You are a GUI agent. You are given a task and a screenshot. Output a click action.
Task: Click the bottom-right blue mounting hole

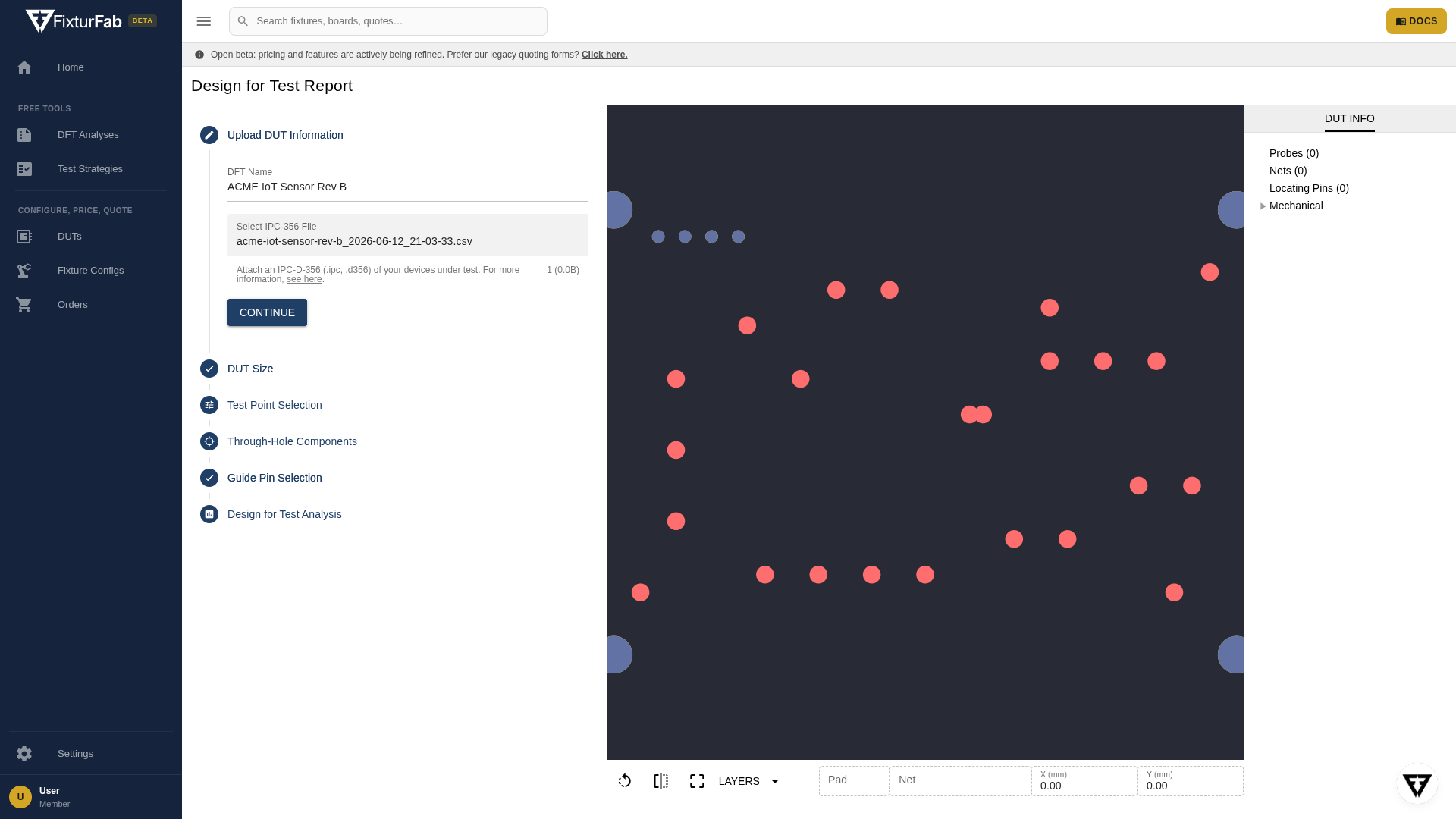(x=1232, y=654)
